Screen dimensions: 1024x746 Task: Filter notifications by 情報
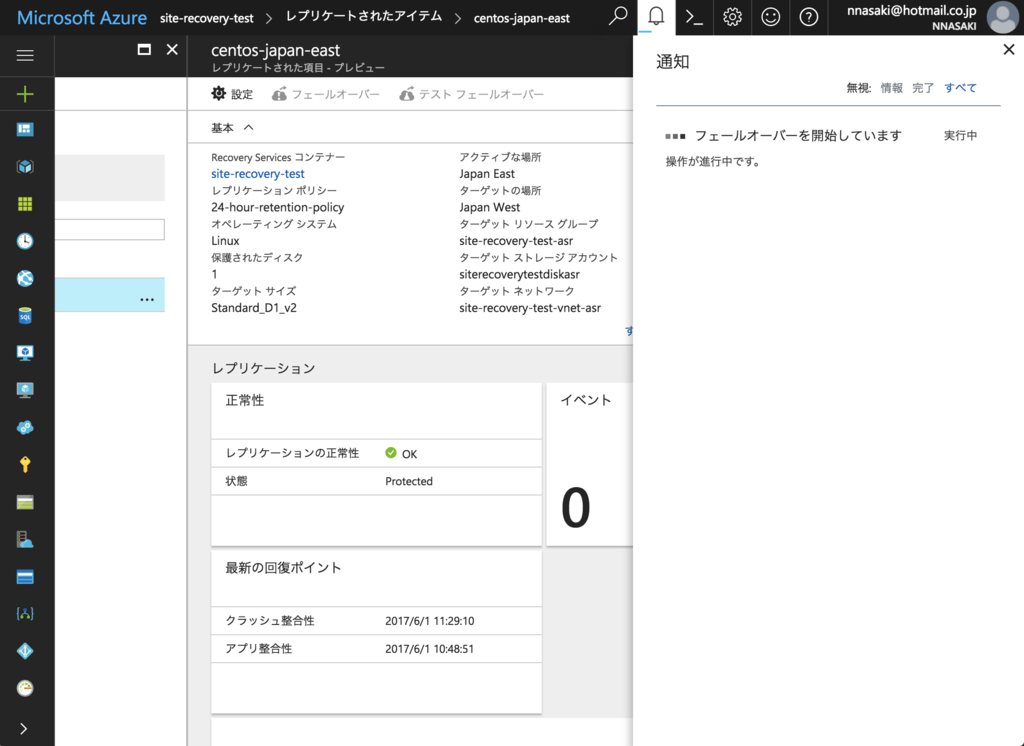pos(891,88)
